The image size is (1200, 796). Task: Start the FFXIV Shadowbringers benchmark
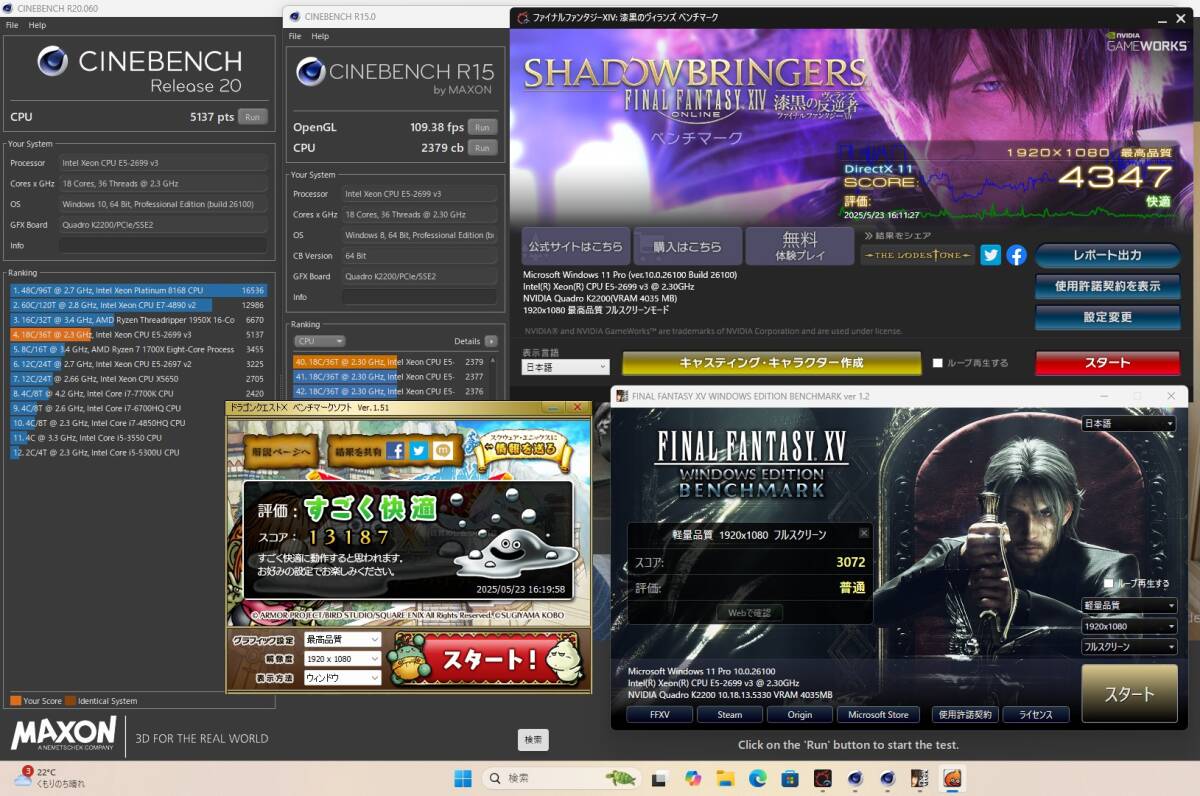(x=1107, y=363)
